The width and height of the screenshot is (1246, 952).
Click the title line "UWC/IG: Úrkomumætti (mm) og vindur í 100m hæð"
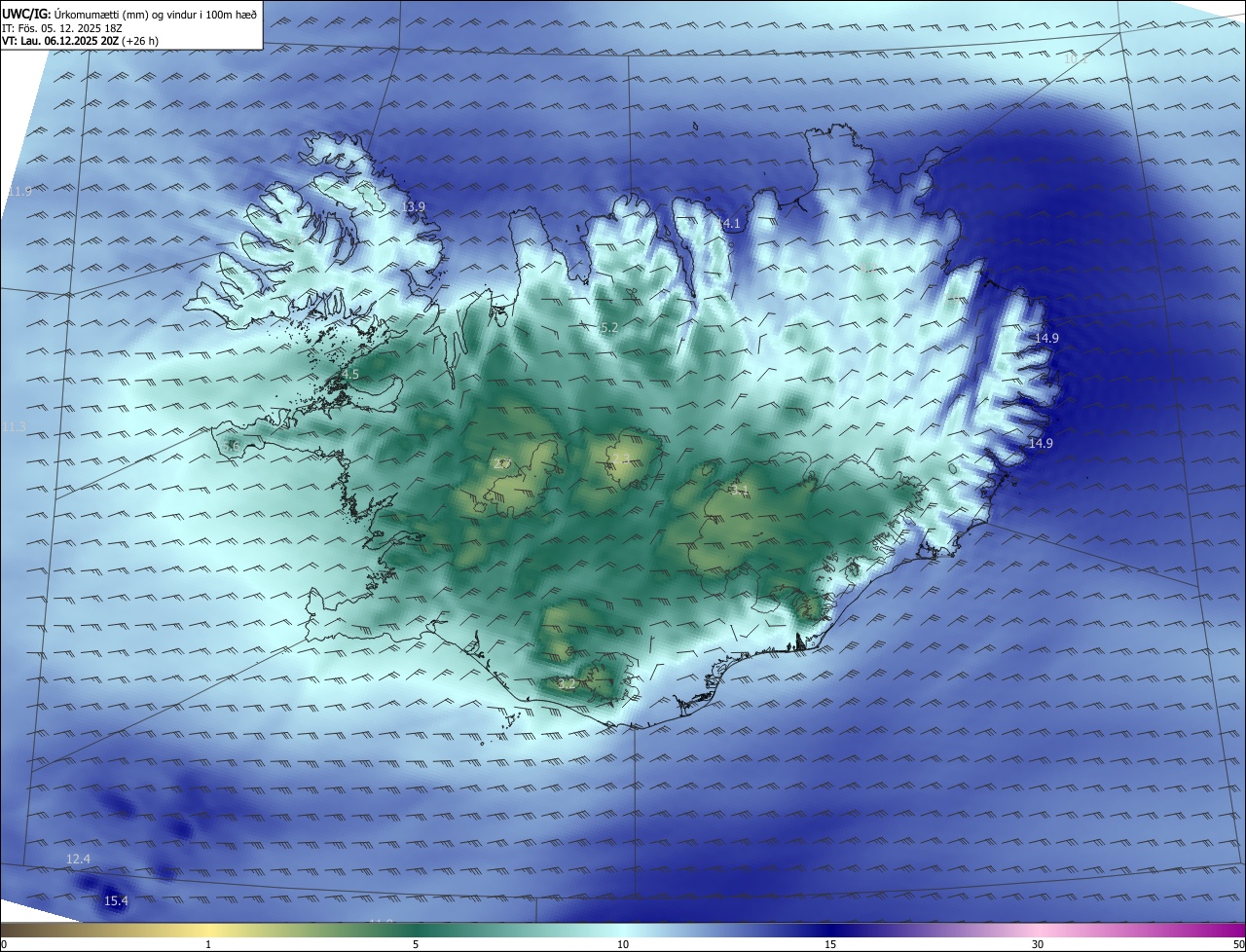pos(129,14)
